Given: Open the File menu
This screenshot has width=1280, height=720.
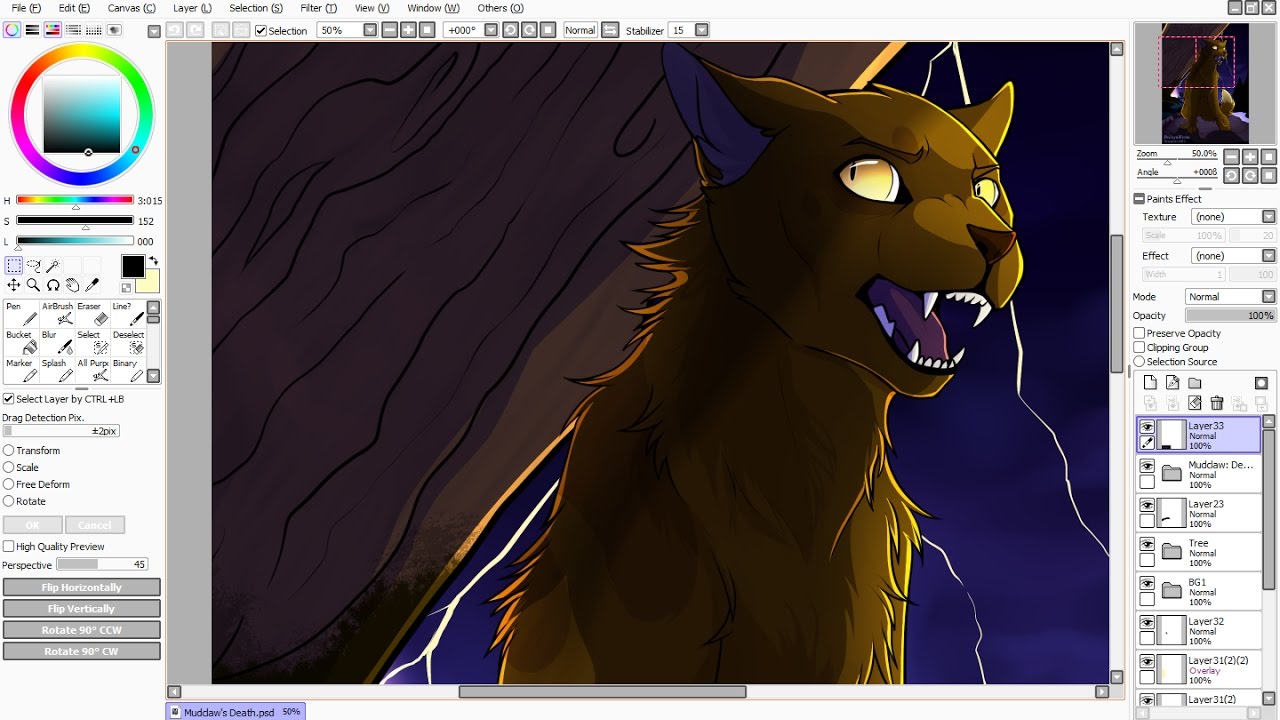Looking at the screenshot, I should click(x=26, y=8).
